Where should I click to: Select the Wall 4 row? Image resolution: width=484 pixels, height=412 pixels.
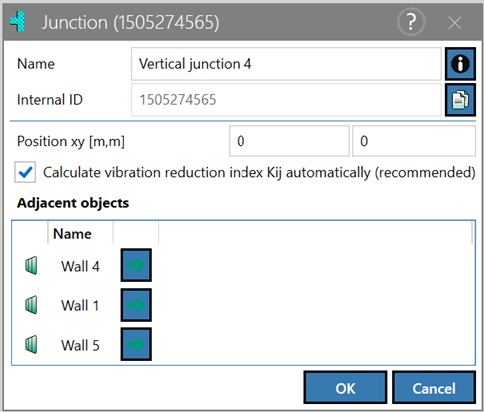243,266
